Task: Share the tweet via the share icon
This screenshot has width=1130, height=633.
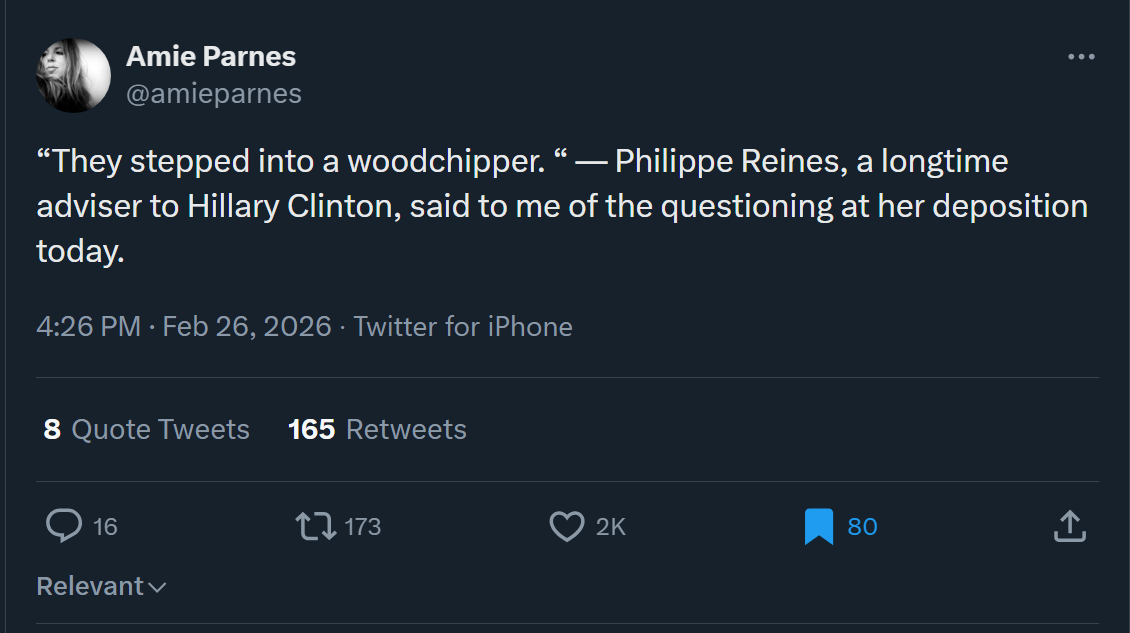Action: [1069, 526]
